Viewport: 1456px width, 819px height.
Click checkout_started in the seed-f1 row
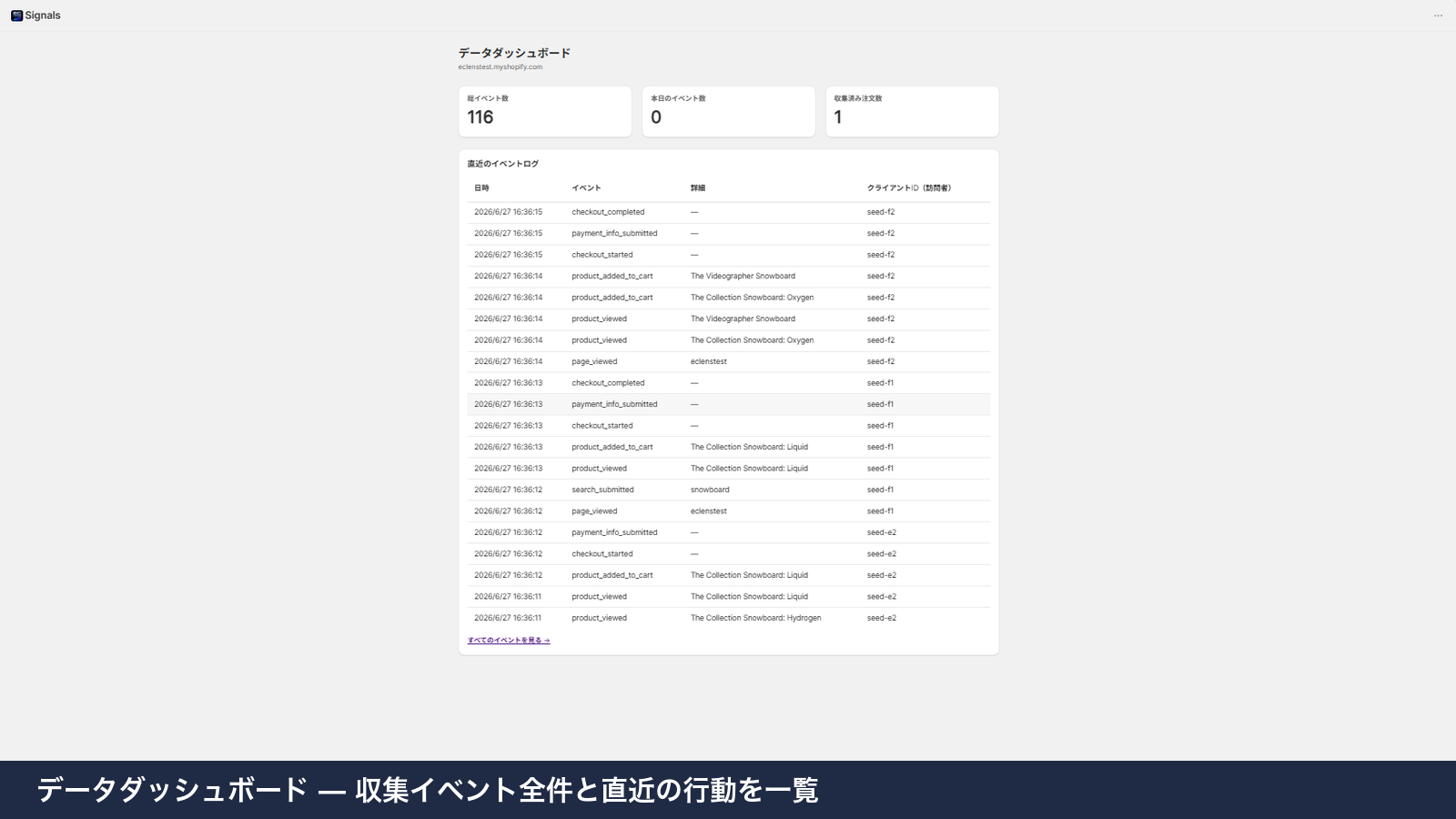coord(602,426)
